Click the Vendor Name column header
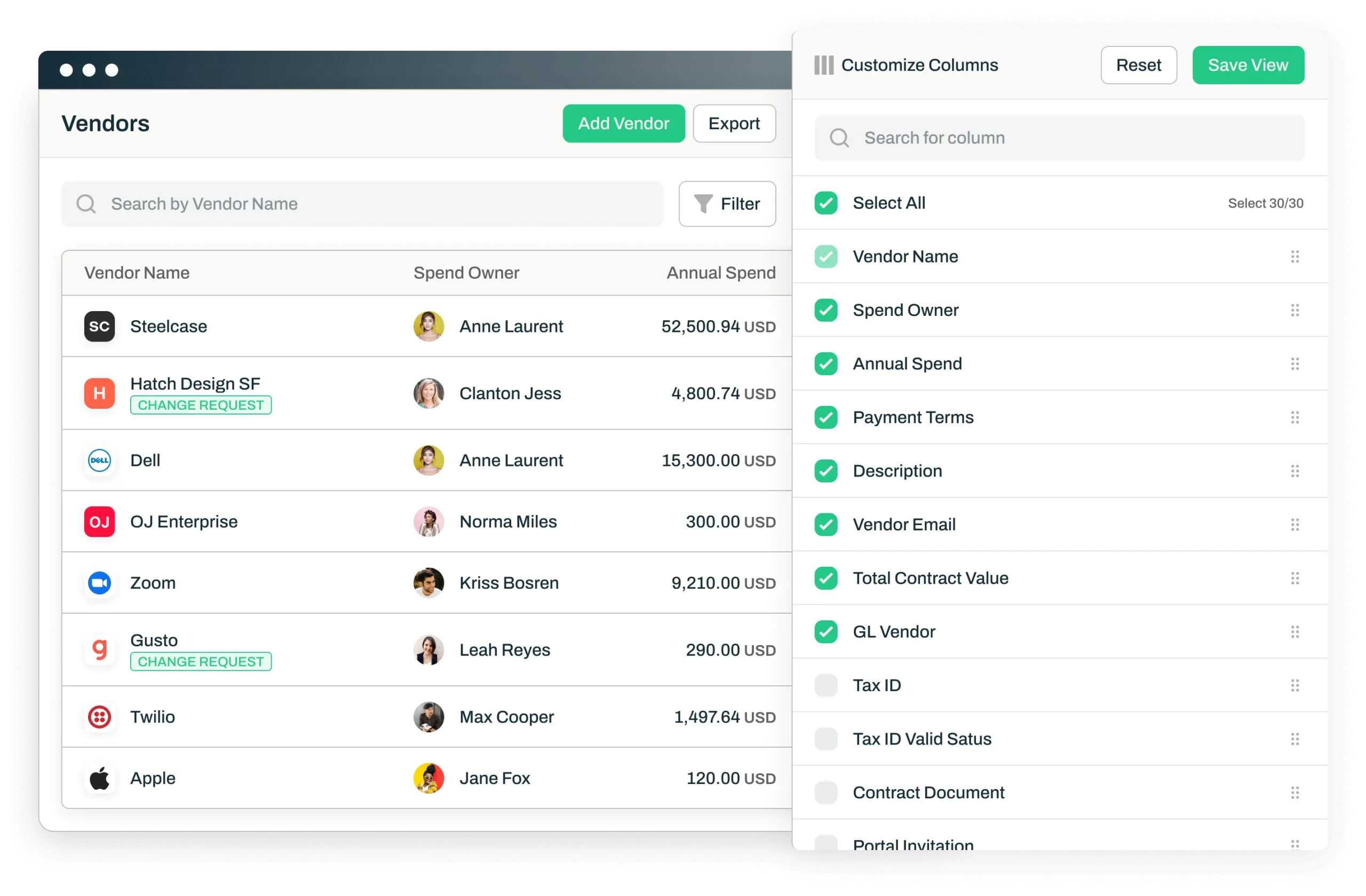Screen dimensions: 1366x896 click(x=137, y=273)
